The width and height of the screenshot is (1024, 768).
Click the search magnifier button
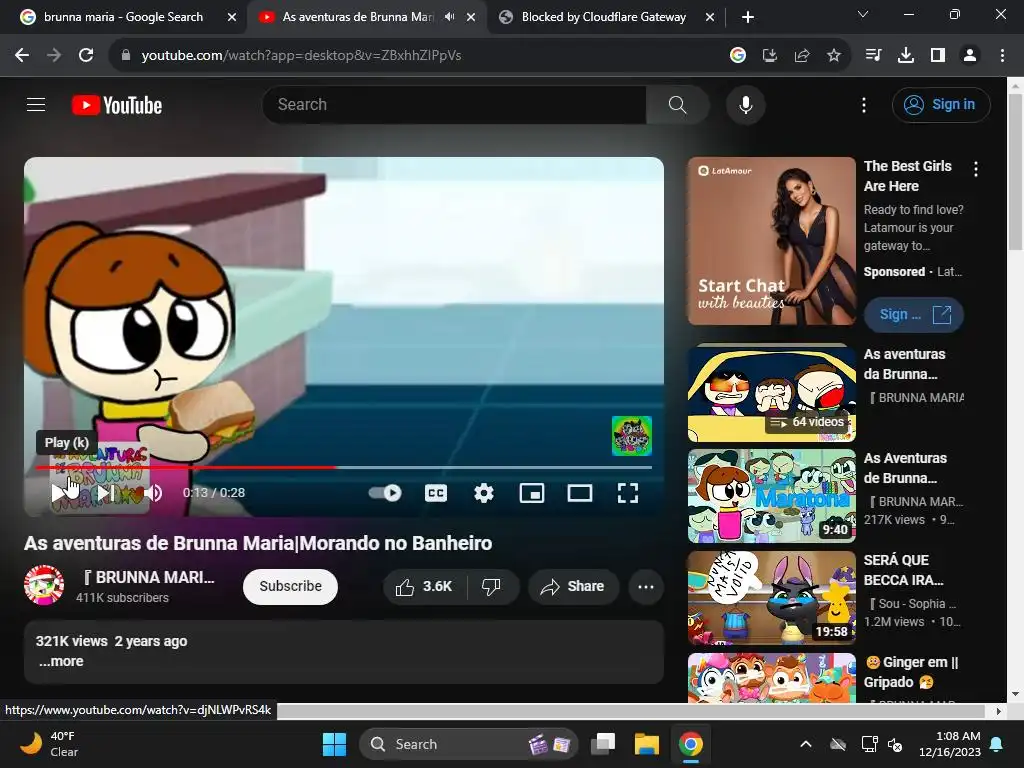(677, 104)
